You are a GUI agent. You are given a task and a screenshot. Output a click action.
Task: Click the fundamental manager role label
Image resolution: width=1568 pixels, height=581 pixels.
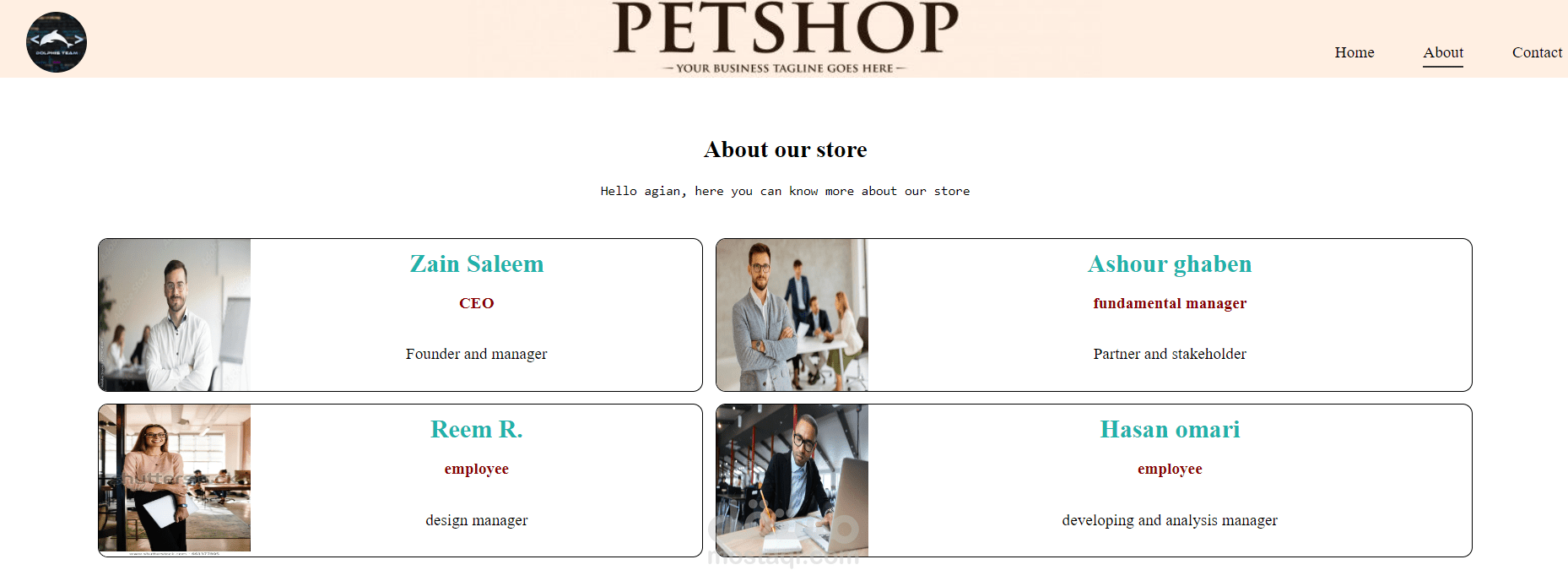point(1170,303)
